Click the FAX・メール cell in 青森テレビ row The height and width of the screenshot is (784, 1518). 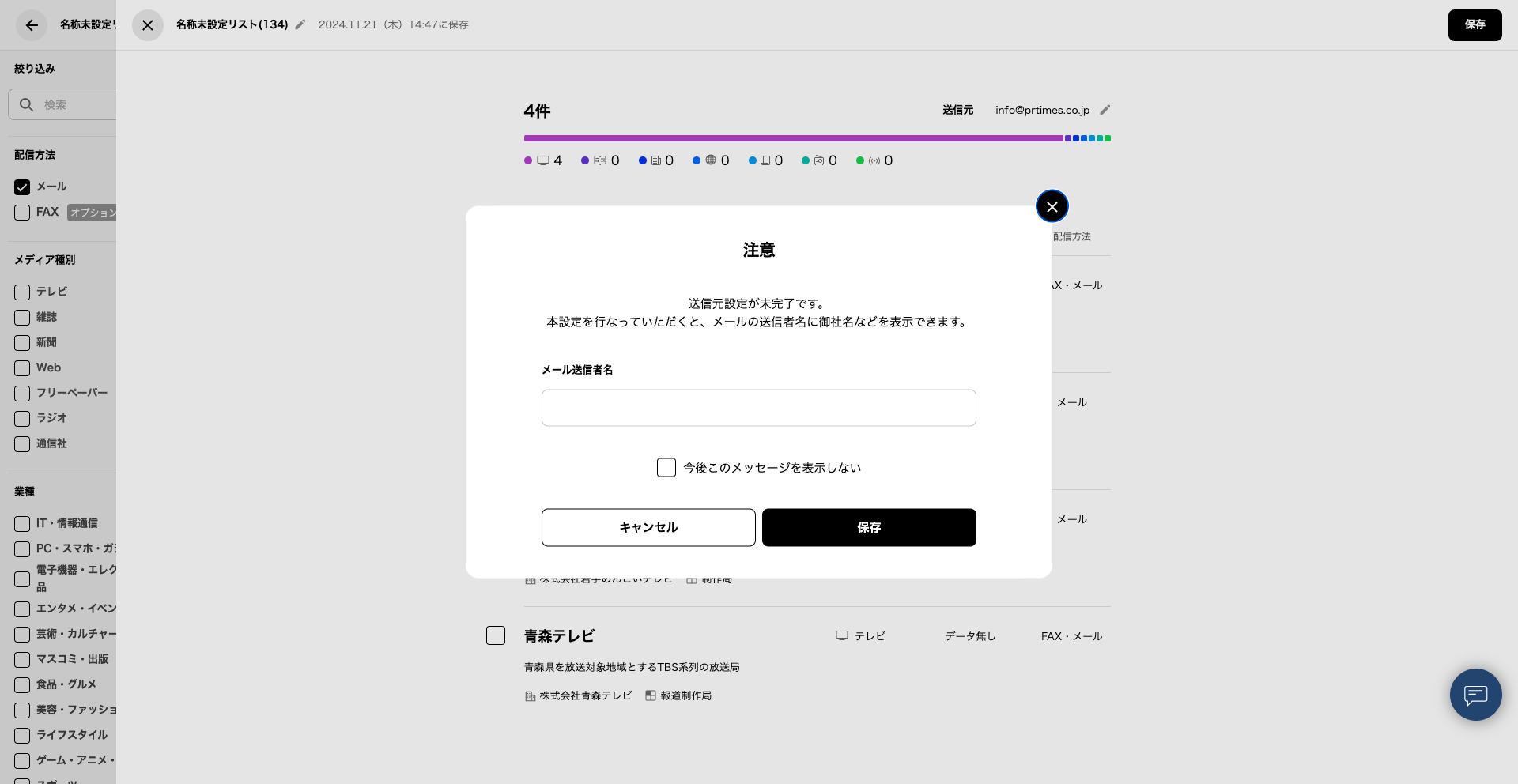click(x=1071, y=636)
